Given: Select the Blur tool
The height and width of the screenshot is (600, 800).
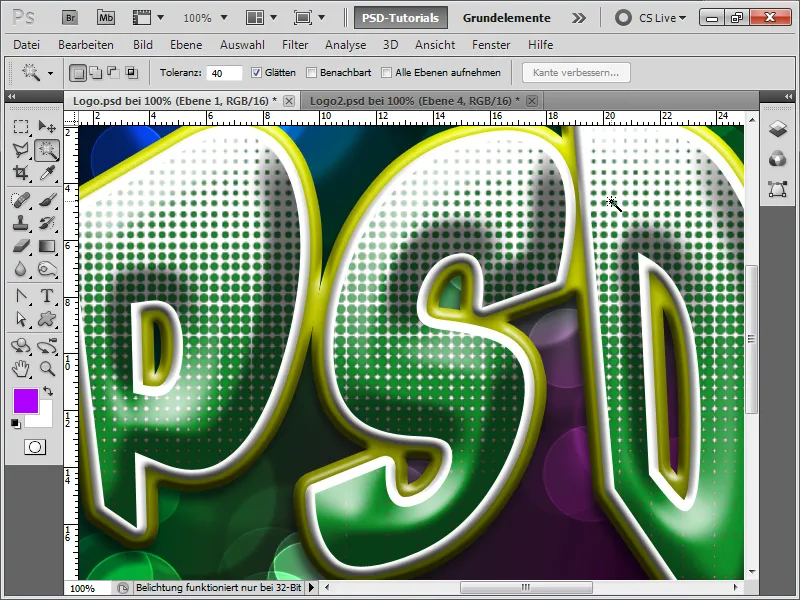Looking at the screenshot, I should 20,269.
